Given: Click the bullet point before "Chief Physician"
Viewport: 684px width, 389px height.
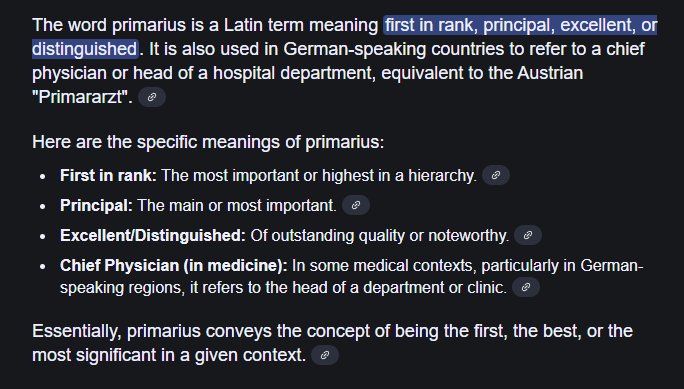Looking at the screenshot, I should click(42, 266).
